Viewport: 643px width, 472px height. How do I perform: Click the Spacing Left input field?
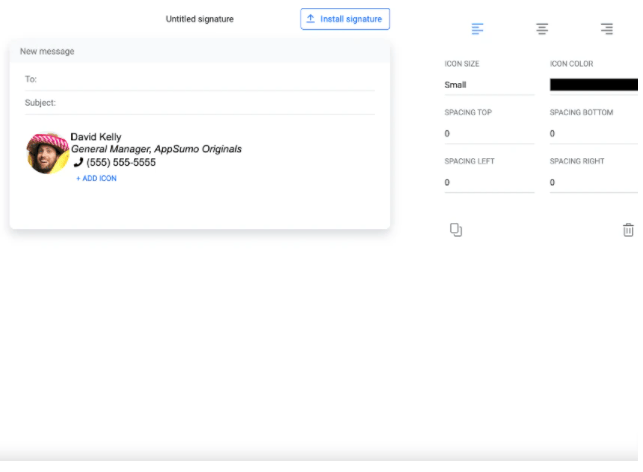[x=489, y=183]
